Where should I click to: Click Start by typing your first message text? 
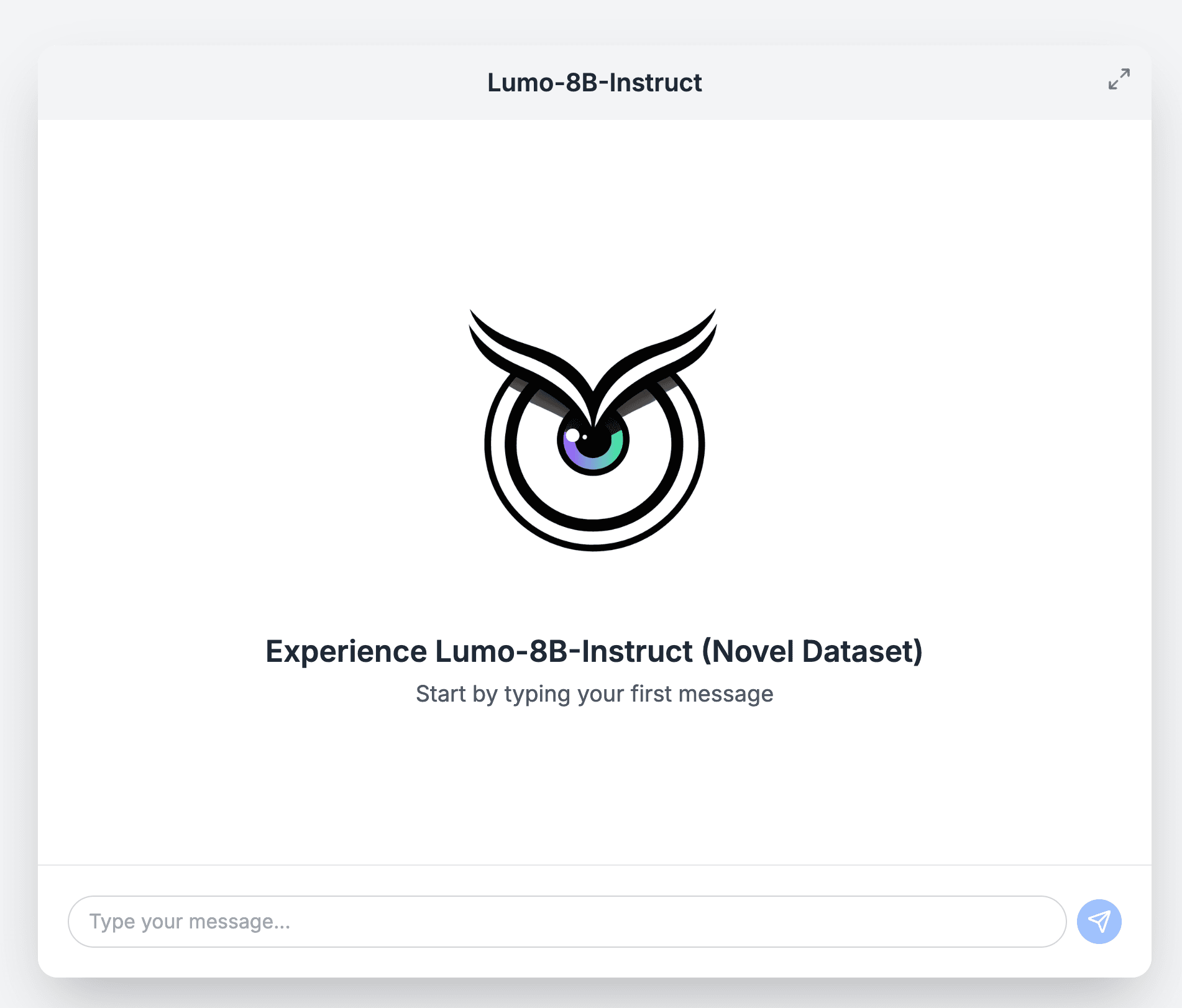point(594,694)
